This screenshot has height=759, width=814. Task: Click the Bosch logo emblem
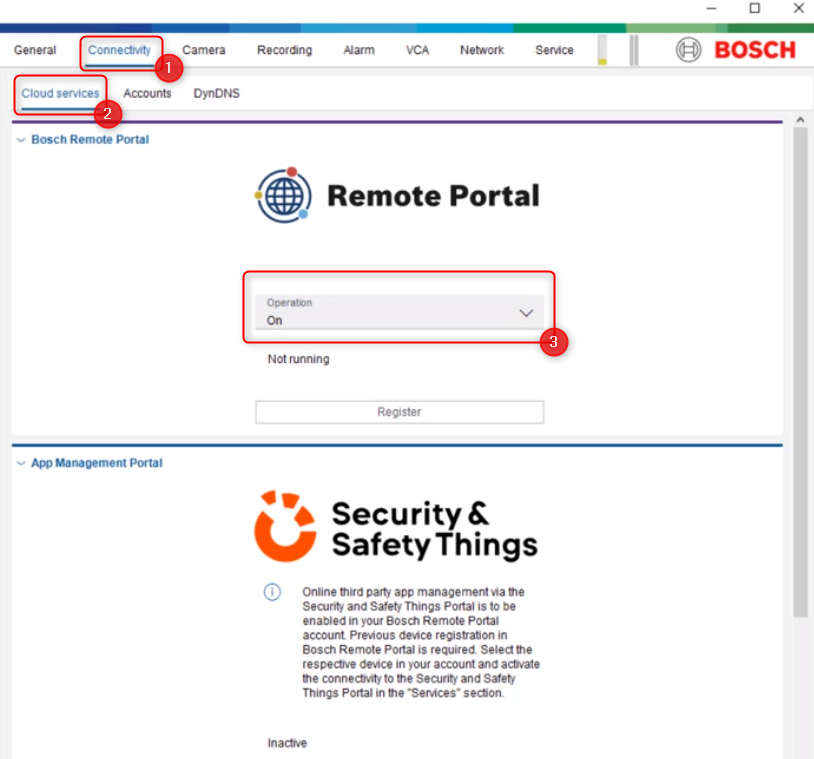(688, 50)
